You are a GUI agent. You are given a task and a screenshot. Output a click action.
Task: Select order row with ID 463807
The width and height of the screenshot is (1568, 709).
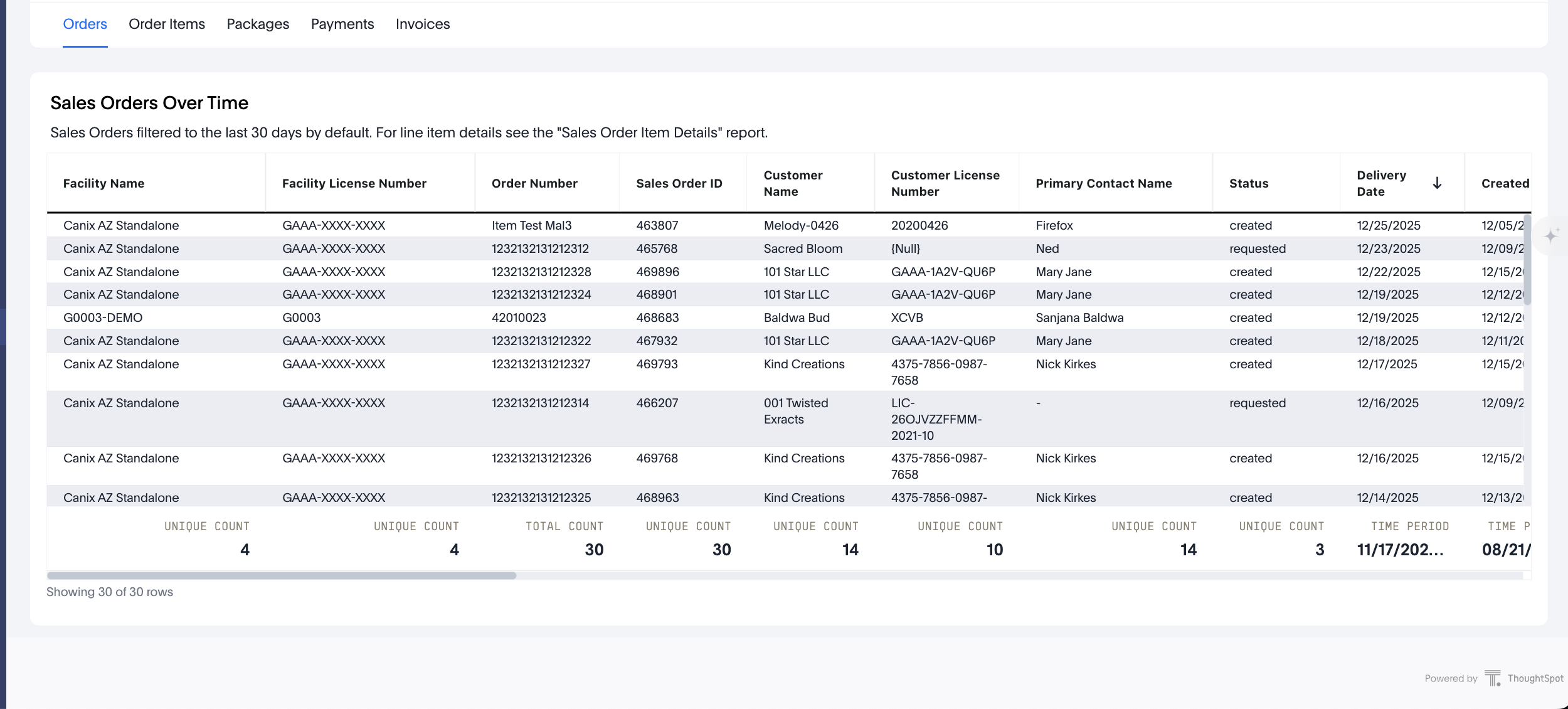point(657,225)
